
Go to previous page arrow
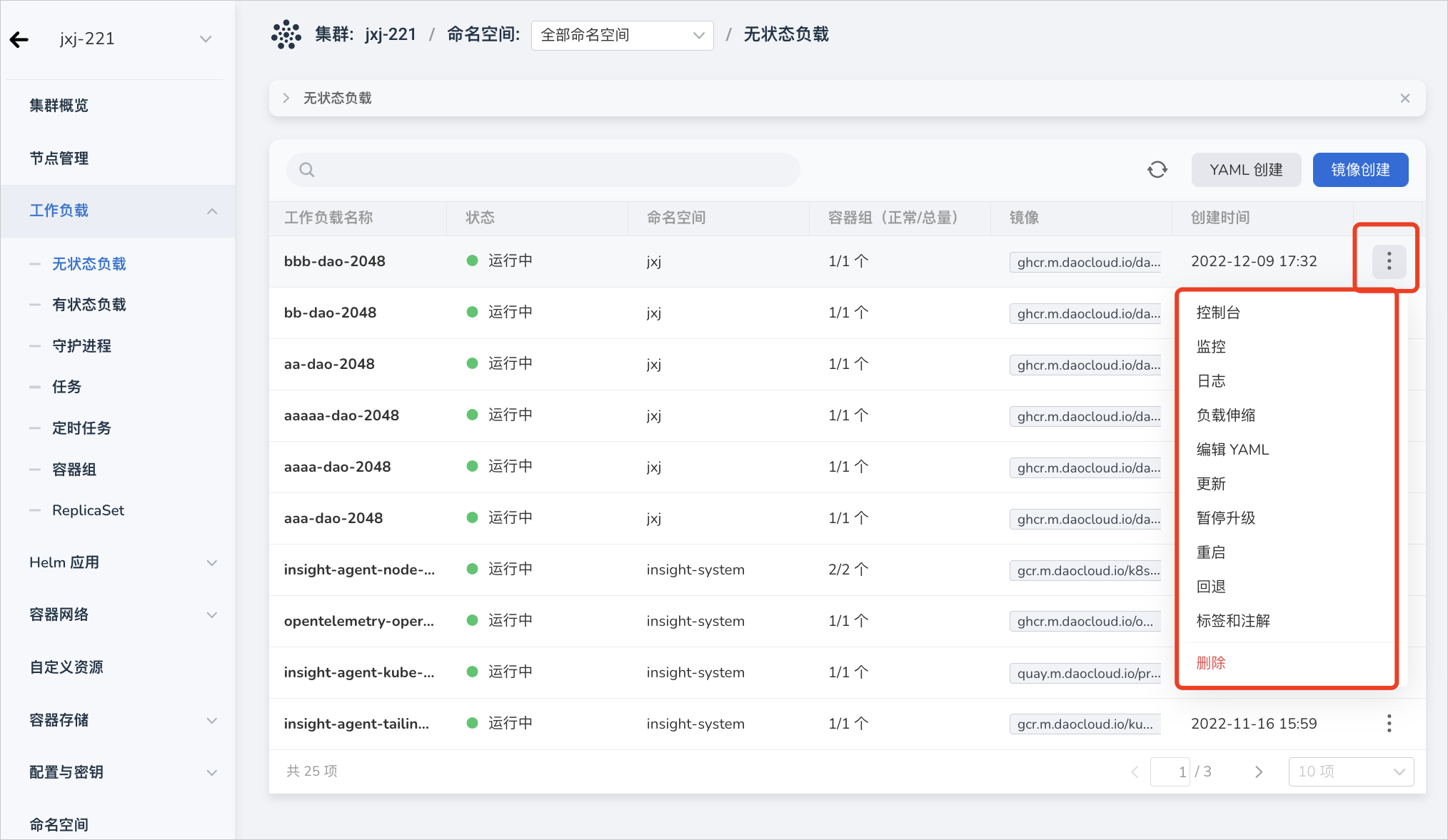1135,772
